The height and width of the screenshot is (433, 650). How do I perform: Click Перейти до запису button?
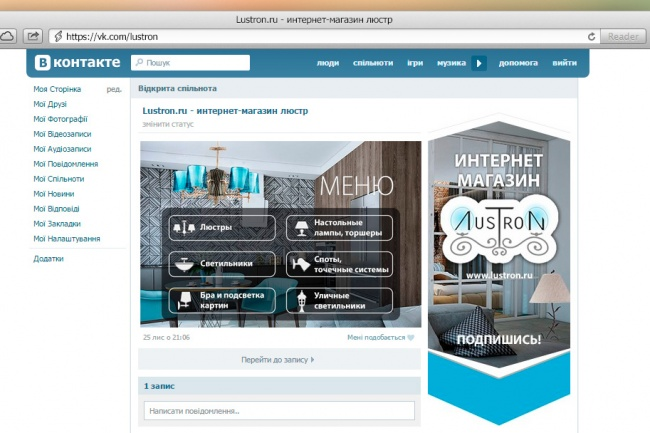click(x=279, y=360)
